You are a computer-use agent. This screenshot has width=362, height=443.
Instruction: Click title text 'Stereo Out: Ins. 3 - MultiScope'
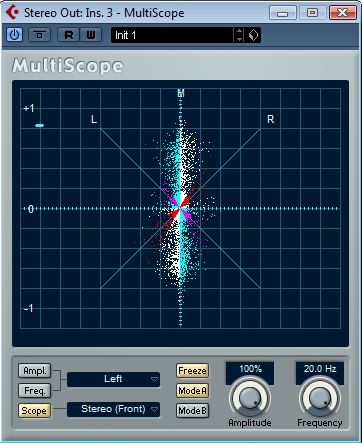pos(104,13)
